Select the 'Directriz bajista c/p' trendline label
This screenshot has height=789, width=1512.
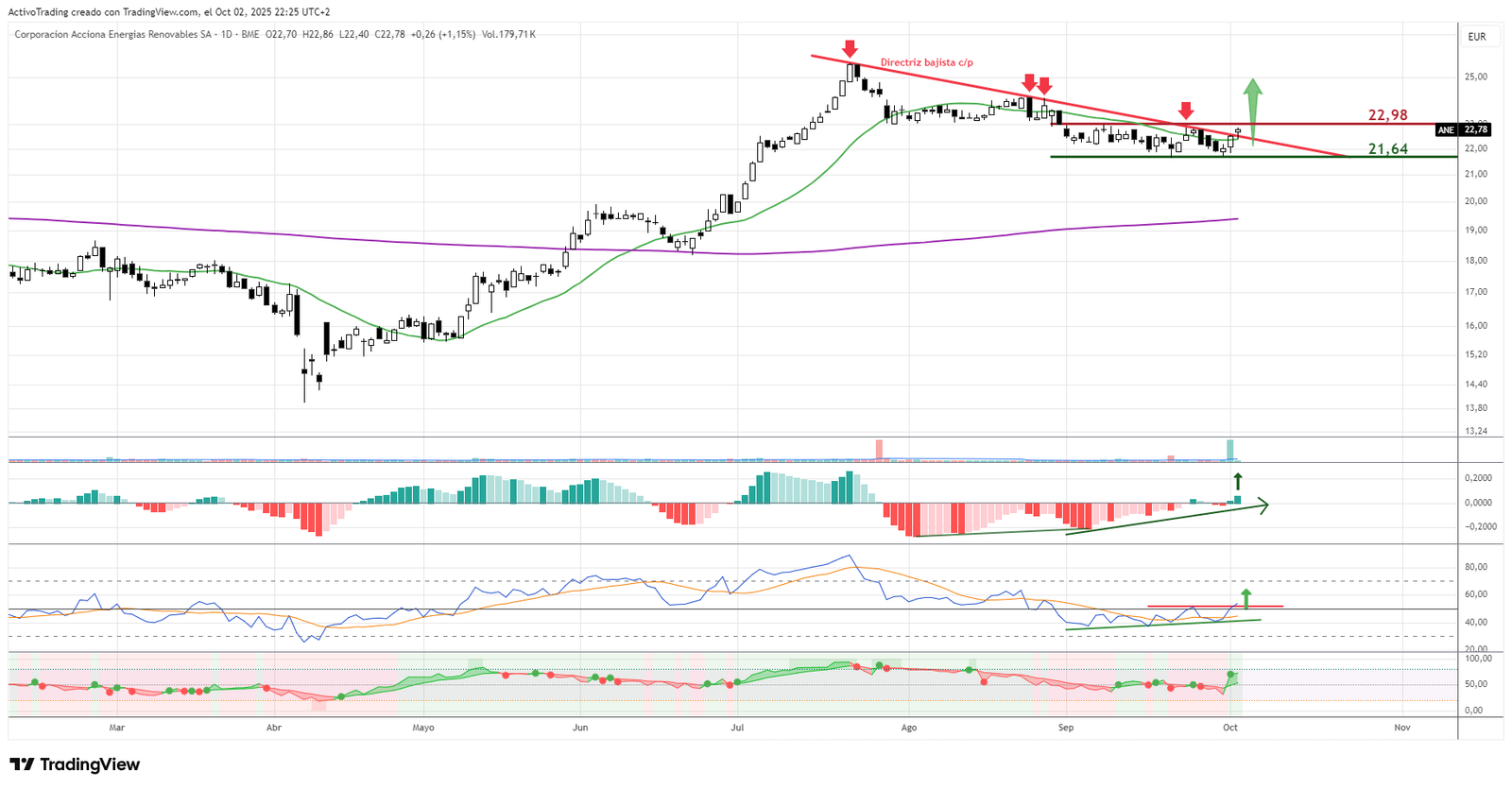926,63
